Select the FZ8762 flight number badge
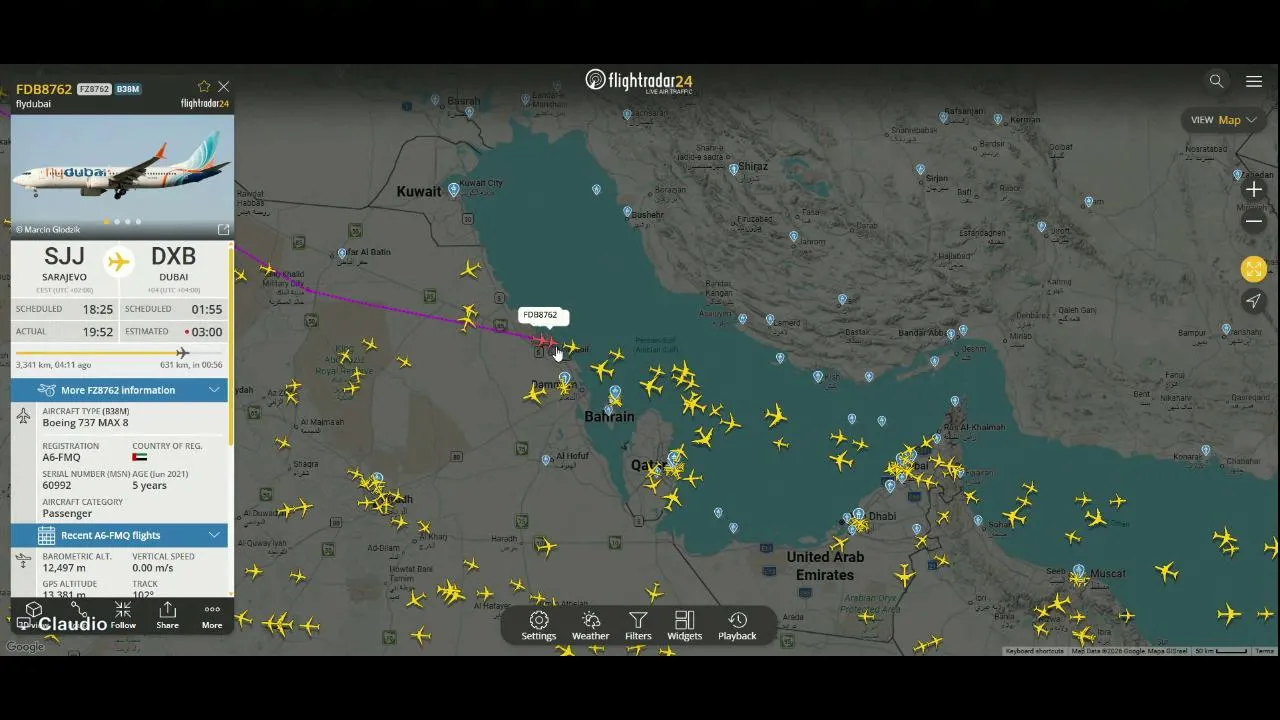 (x=94, y=89)
